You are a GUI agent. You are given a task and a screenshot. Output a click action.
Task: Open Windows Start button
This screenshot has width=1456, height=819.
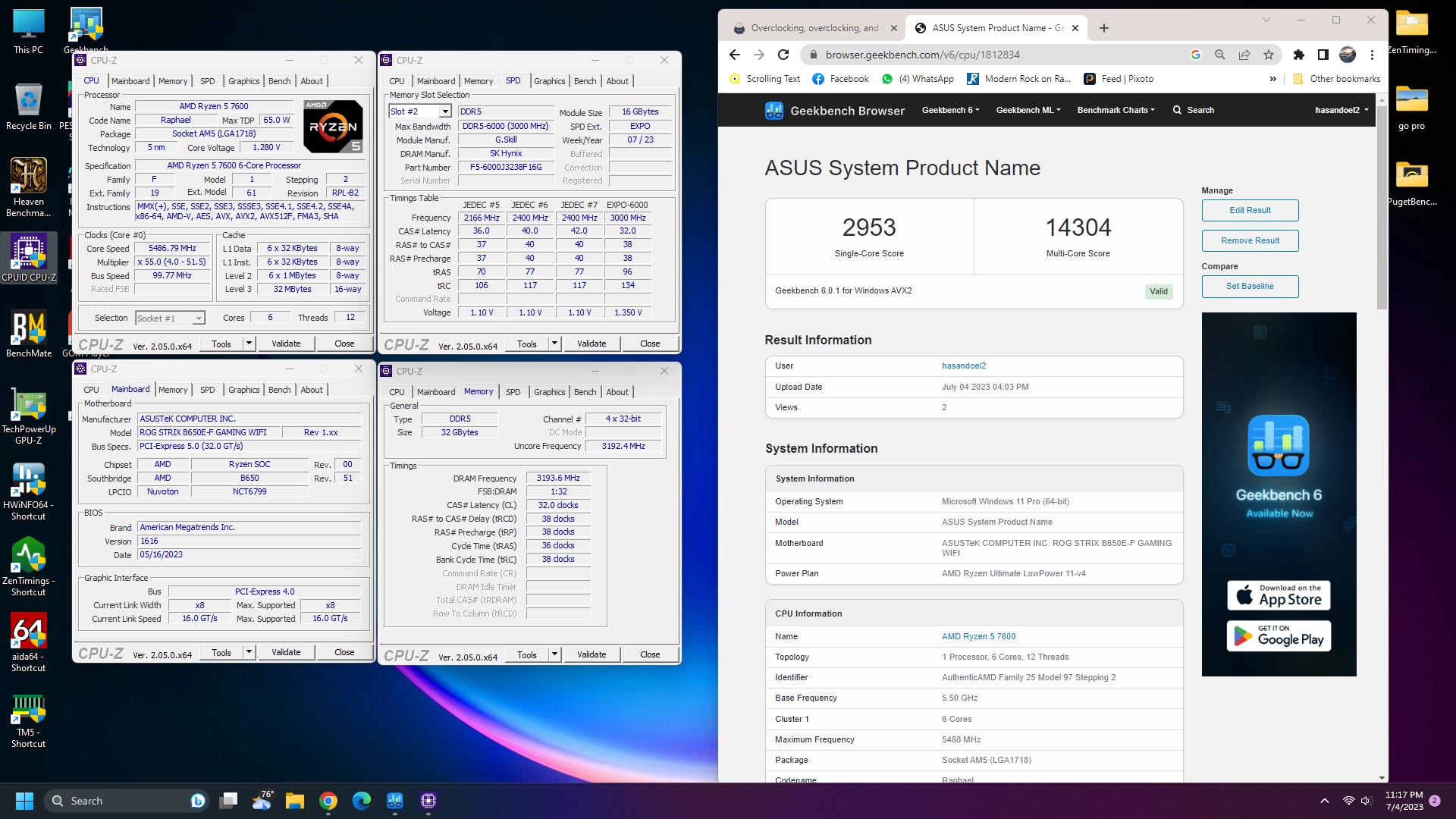[24, 801]
